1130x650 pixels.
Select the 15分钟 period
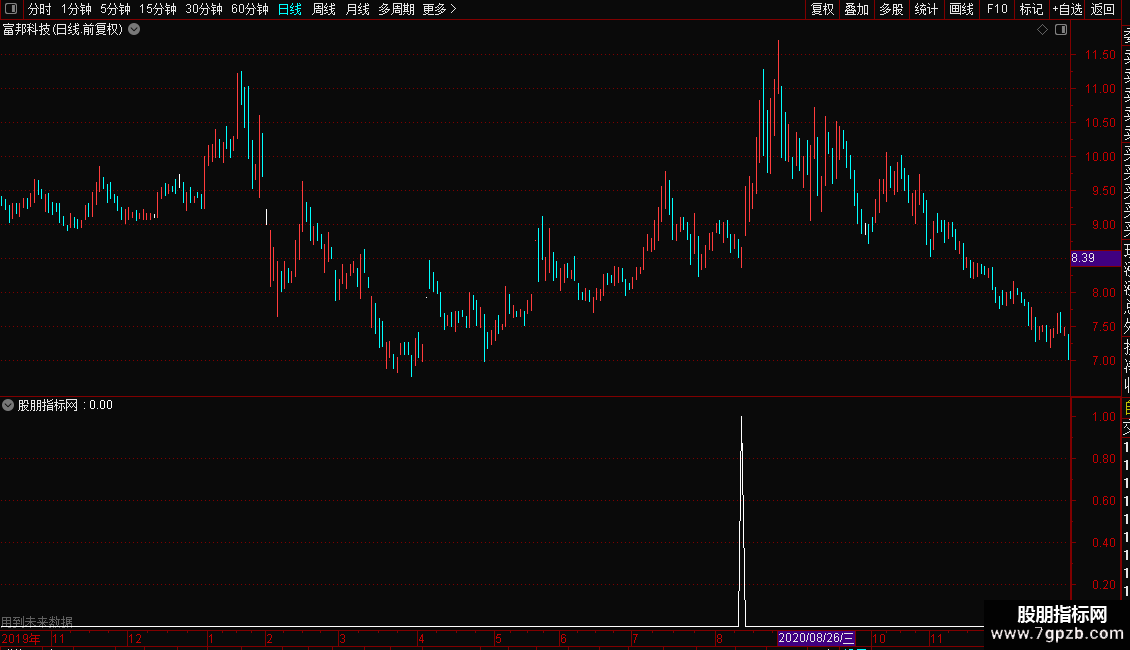(158, 9)
